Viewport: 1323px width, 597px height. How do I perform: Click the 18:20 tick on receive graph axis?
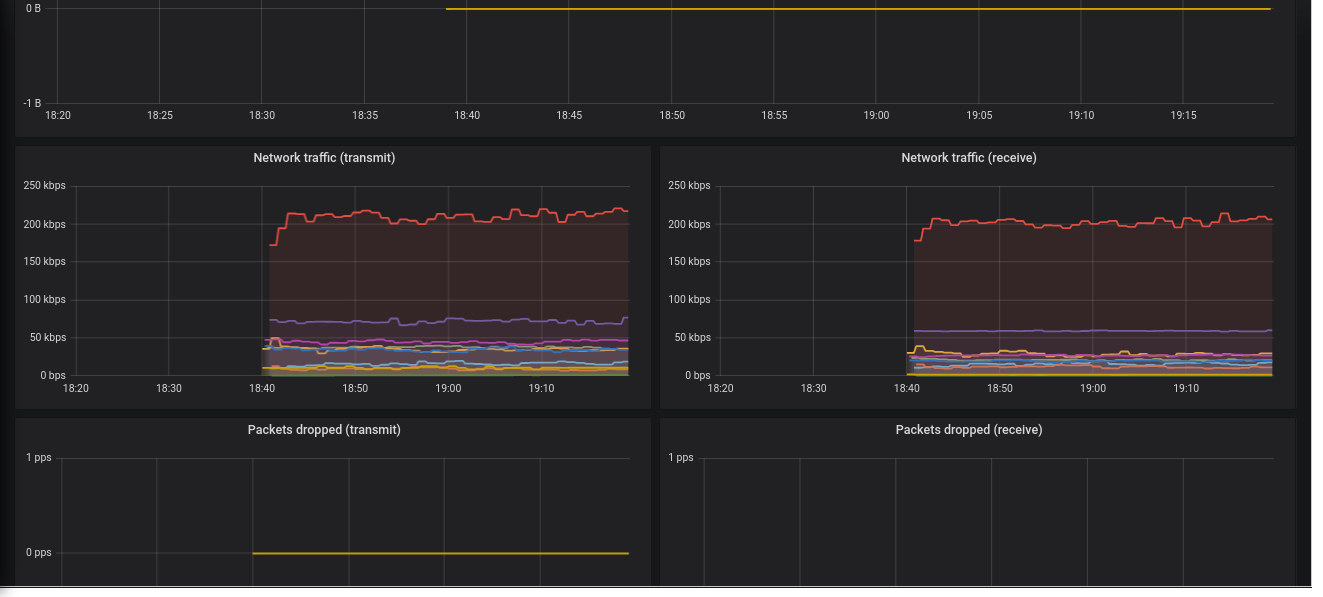point(721,388)
